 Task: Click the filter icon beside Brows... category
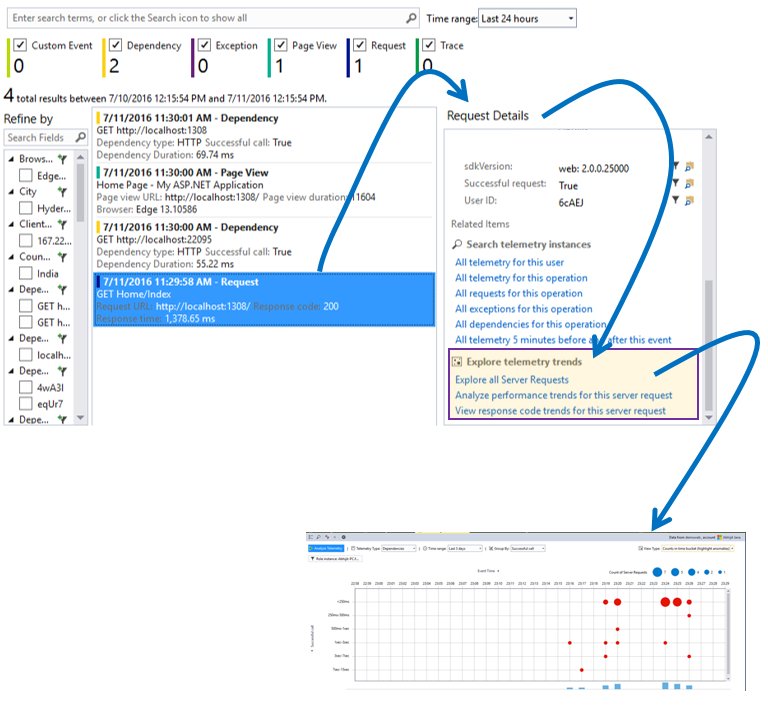coord(62,159)
